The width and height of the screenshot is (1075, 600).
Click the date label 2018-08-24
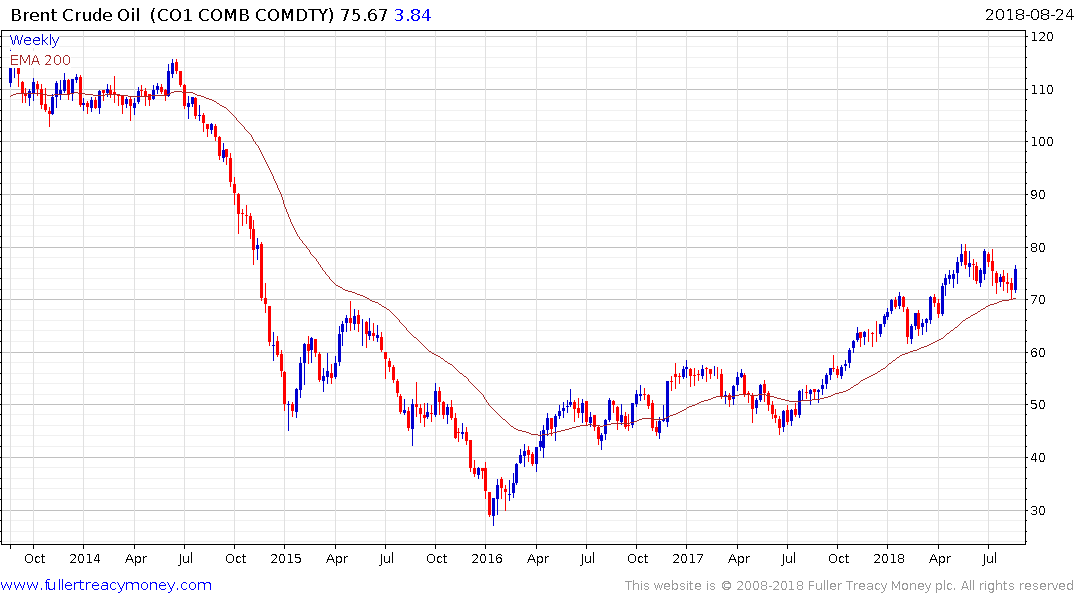click(1029, 14)
